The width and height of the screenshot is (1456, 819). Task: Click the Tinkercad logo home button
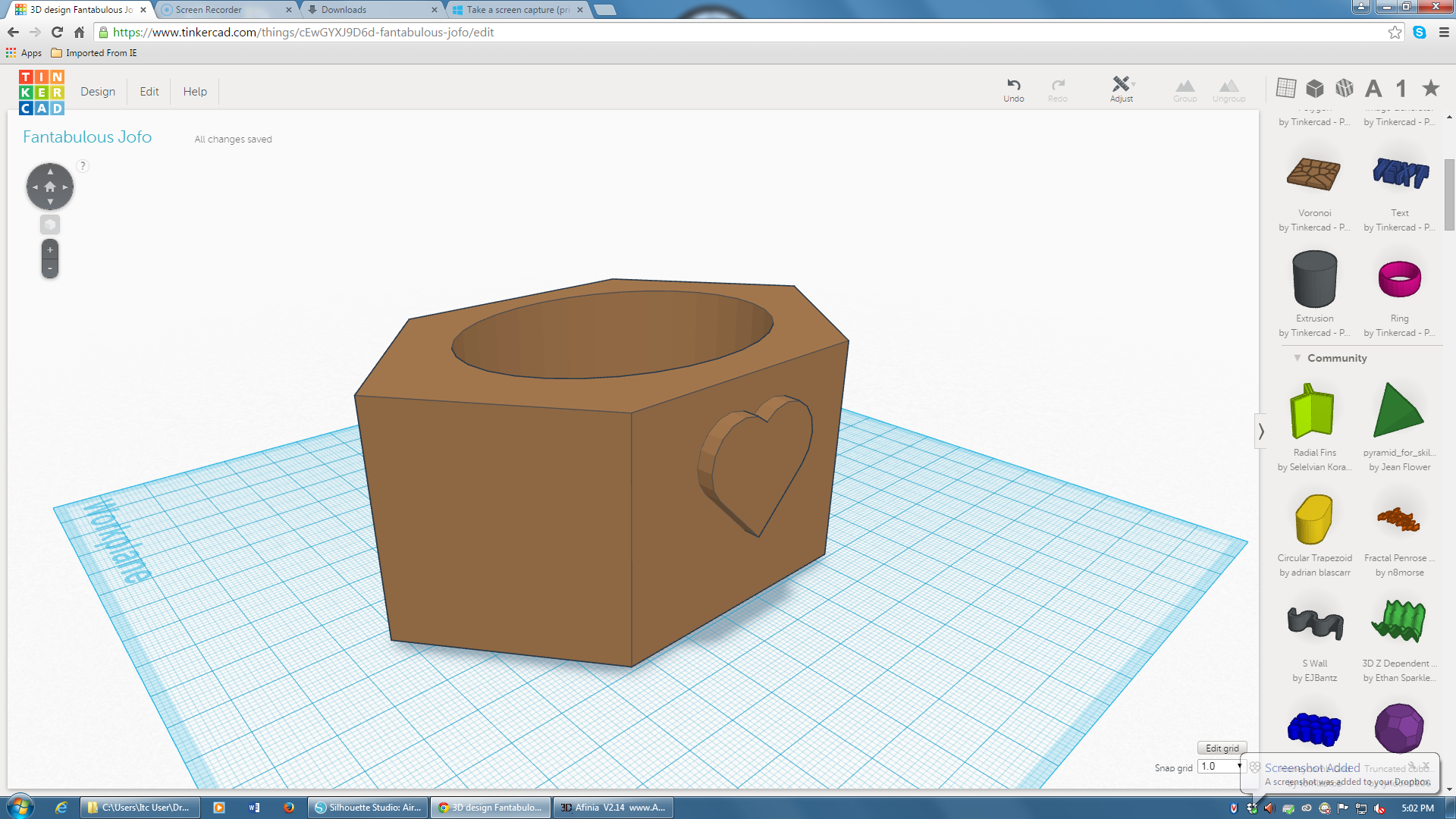click(x=40, y=91)
